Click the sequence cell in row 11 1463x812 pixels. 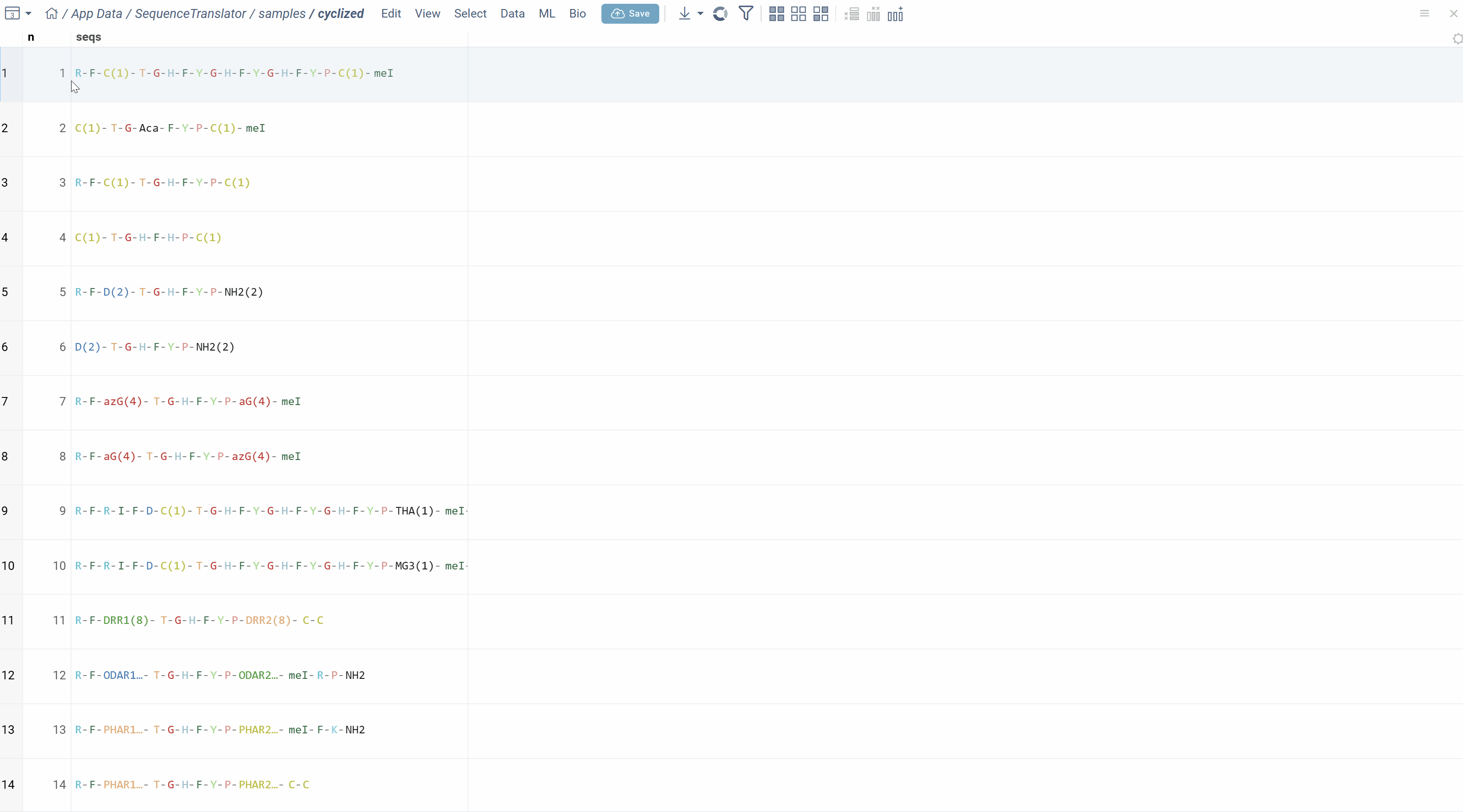point(269,621)
